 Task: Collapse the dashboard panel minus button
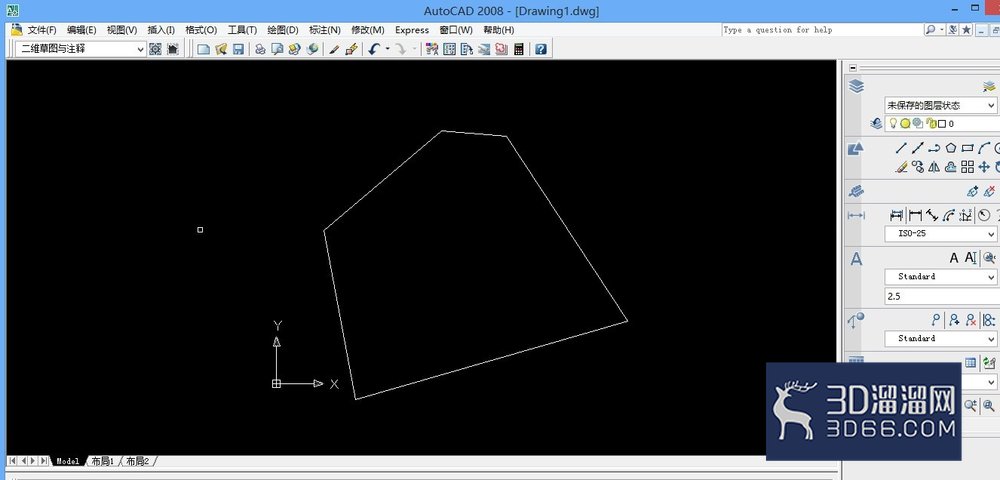click(853, 68)
